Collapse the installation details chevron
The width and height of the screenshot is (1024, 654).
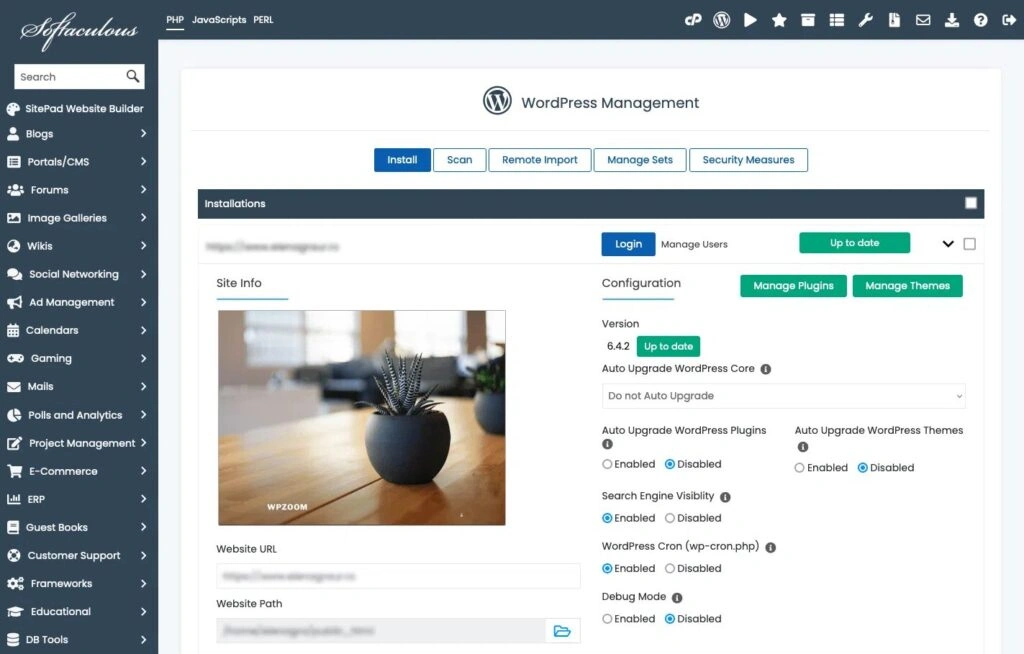(948, 243)
